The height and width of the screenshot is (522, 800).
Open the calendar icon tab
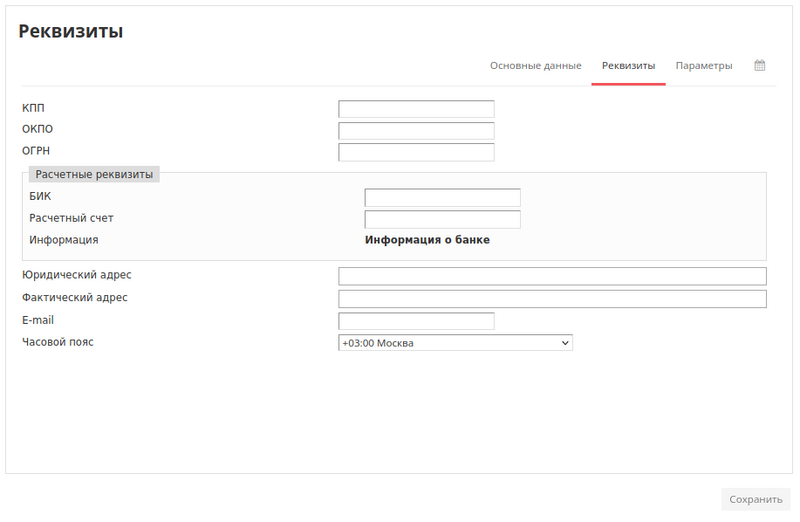point(759,65)
